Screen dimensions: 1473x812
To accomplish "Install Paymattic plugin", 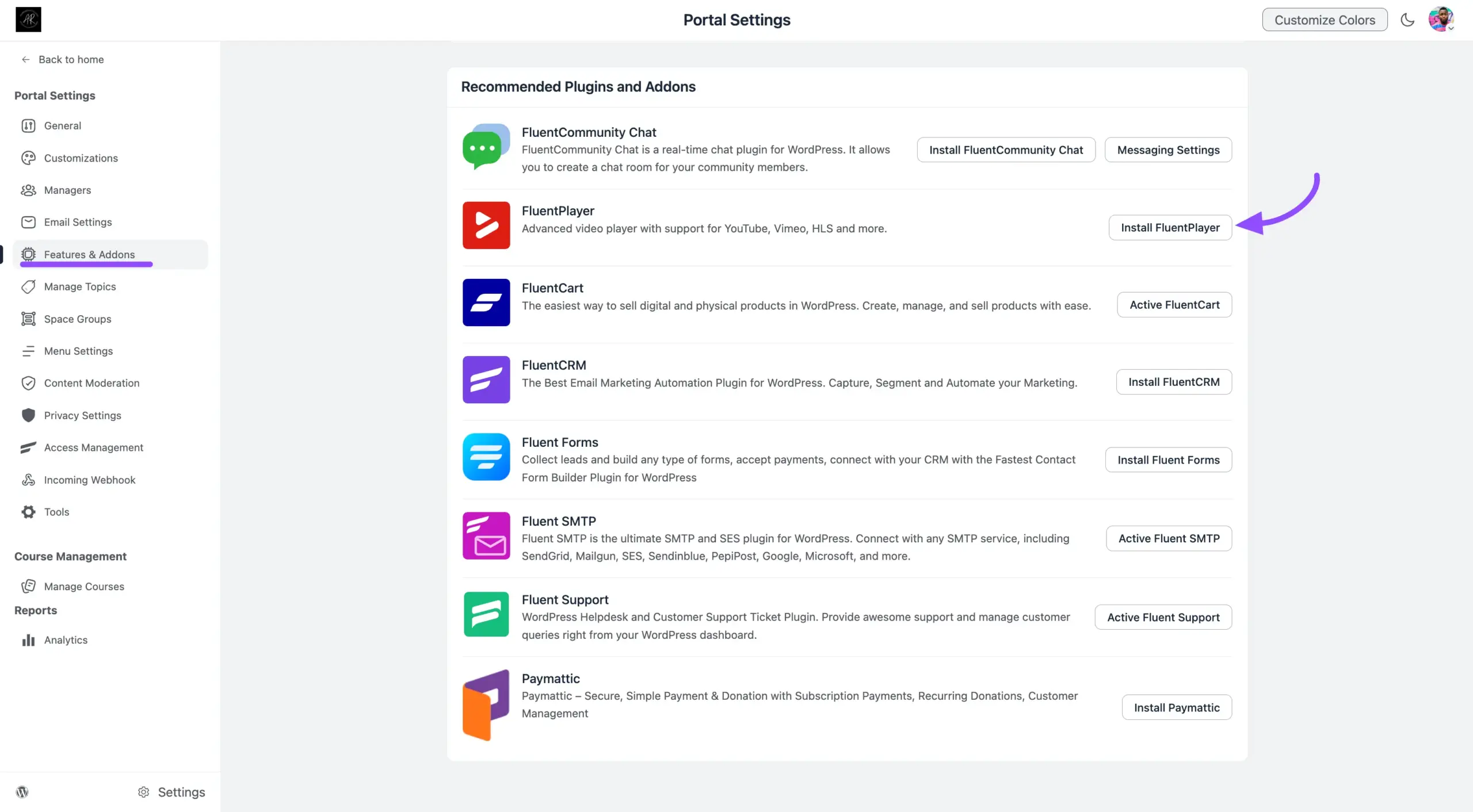I will pos(1177,707).
